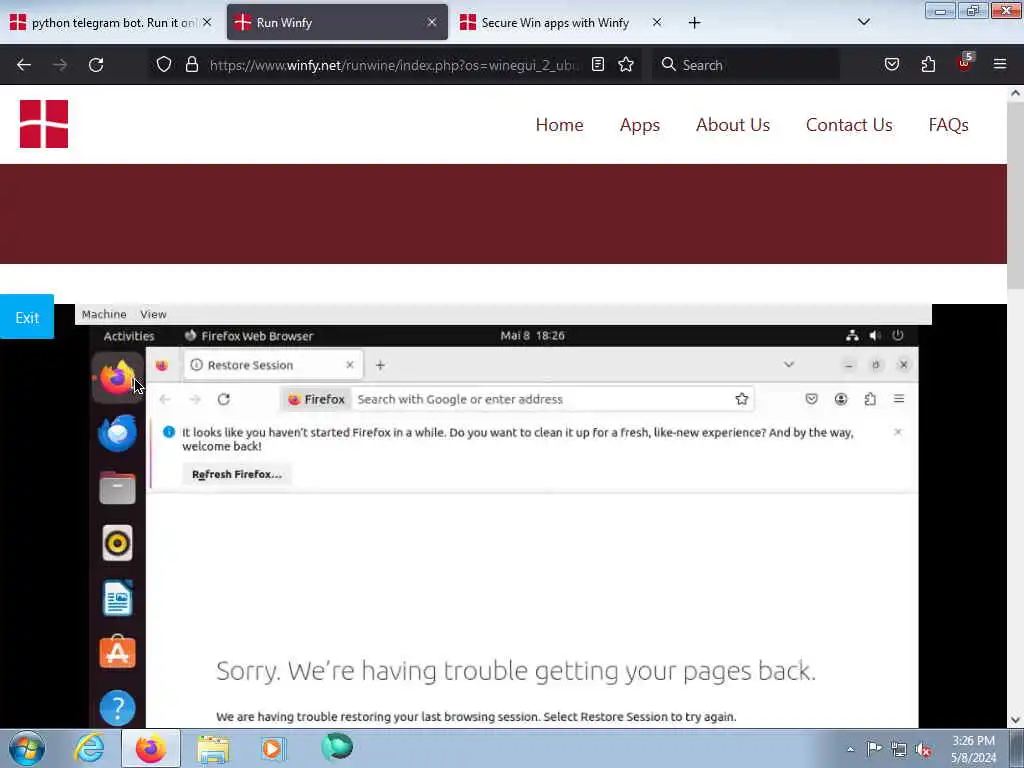This screenshot has height=768, width=1024.
Task: Click the outer browser address bar
Action: [x=394, y=65]
